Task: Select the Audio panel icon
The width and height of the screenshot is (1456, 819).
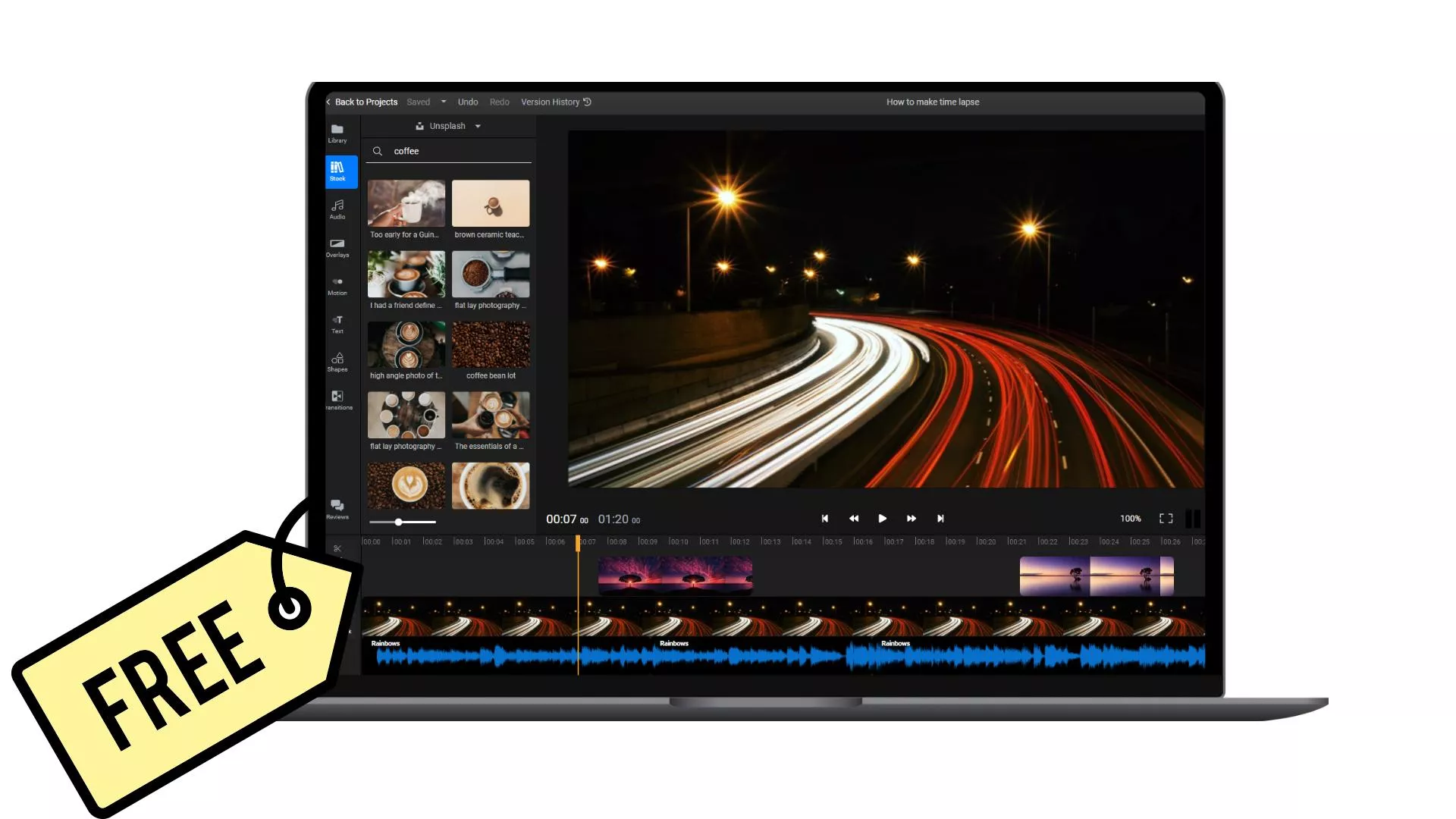Action: point(337,208)
